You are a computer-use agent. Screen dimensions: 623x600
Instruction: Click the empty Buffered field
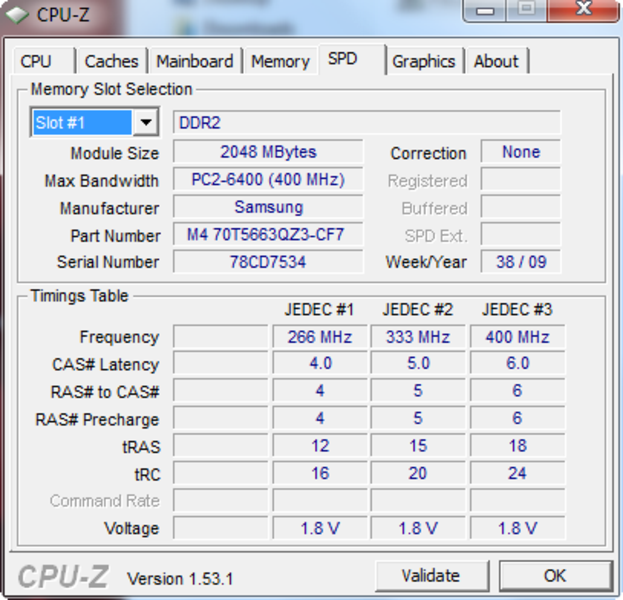[521, 207]
